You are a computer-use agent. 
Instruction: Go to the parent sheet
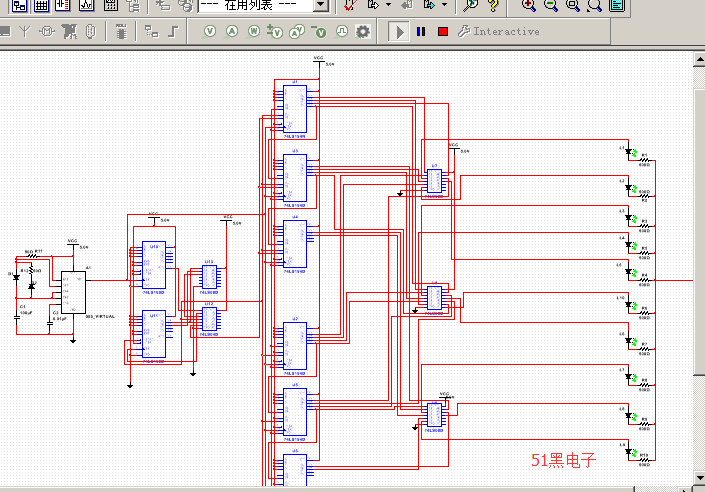133,5
